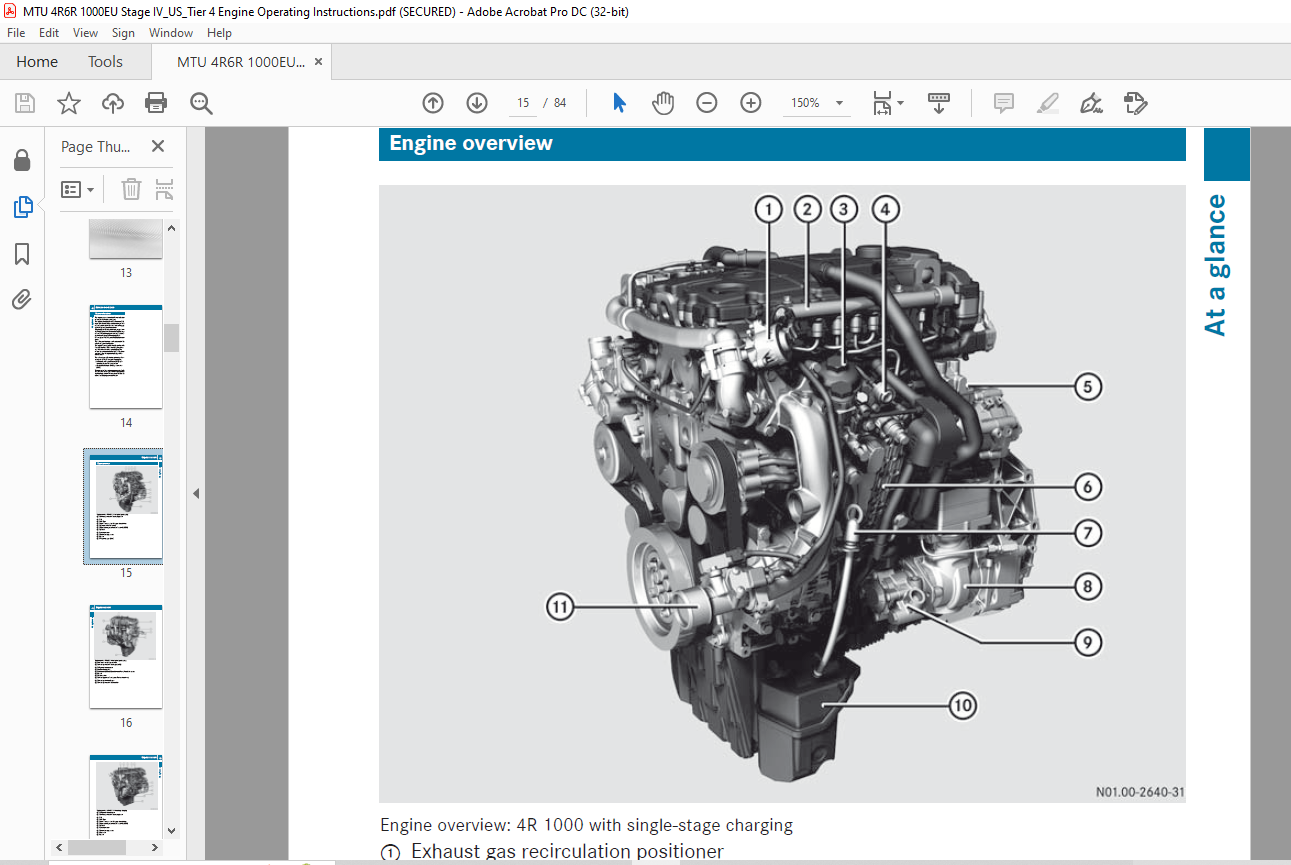1291x865 pixels.
Task: Select page 16 thumbnail
Action: (126, 657)
